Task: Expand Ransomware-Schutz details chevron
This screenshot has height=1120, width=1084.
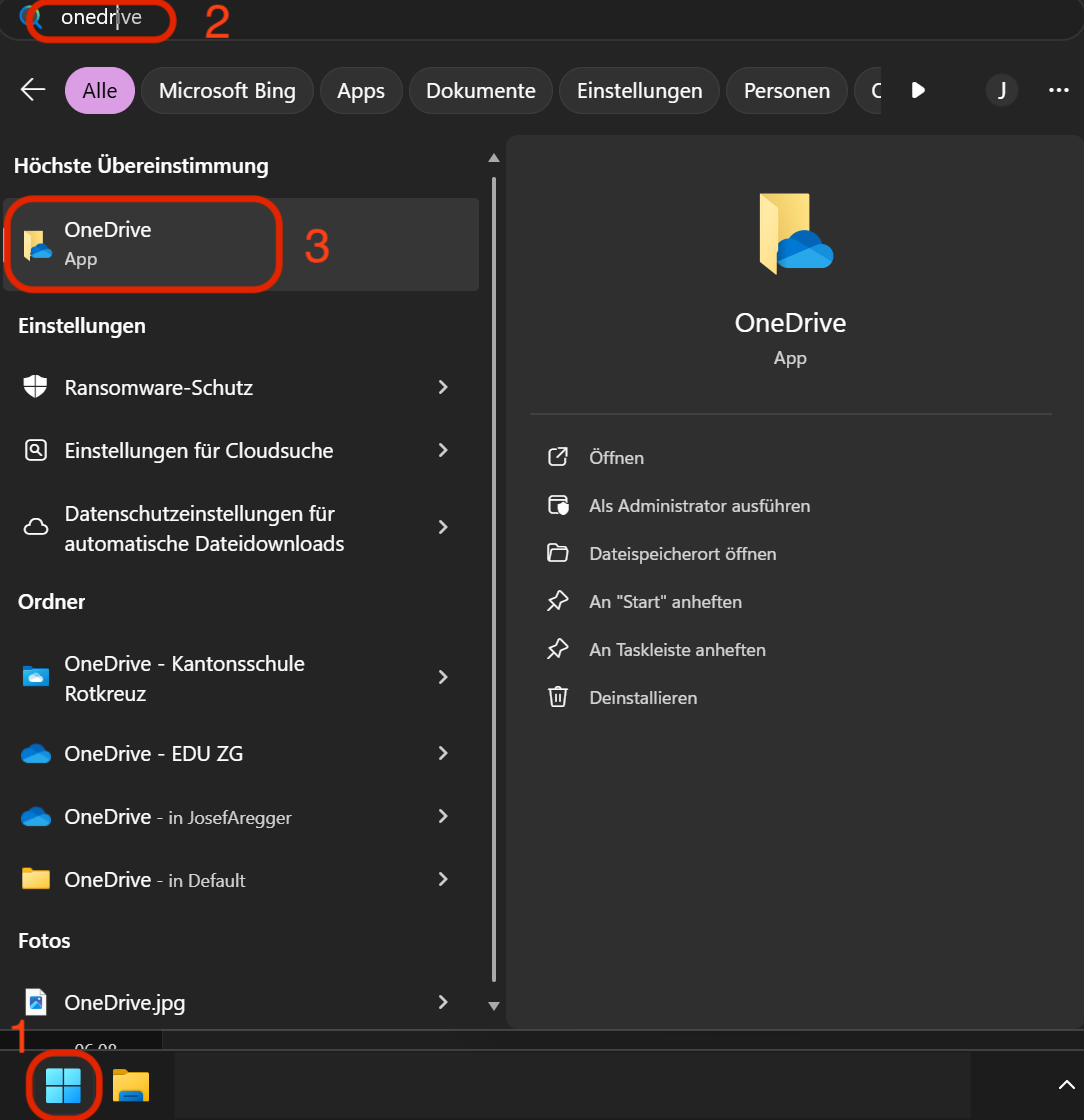Action: [443, 387]
